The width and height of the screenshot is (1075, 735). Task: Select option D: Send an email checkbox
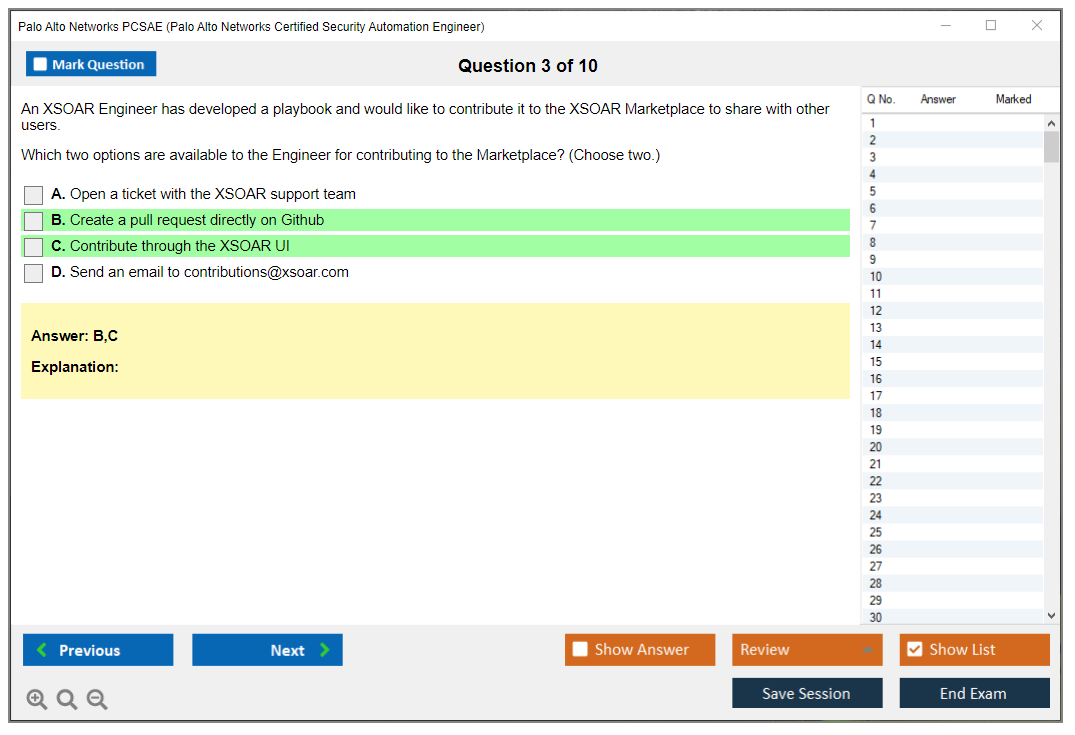tap(34, 273)
